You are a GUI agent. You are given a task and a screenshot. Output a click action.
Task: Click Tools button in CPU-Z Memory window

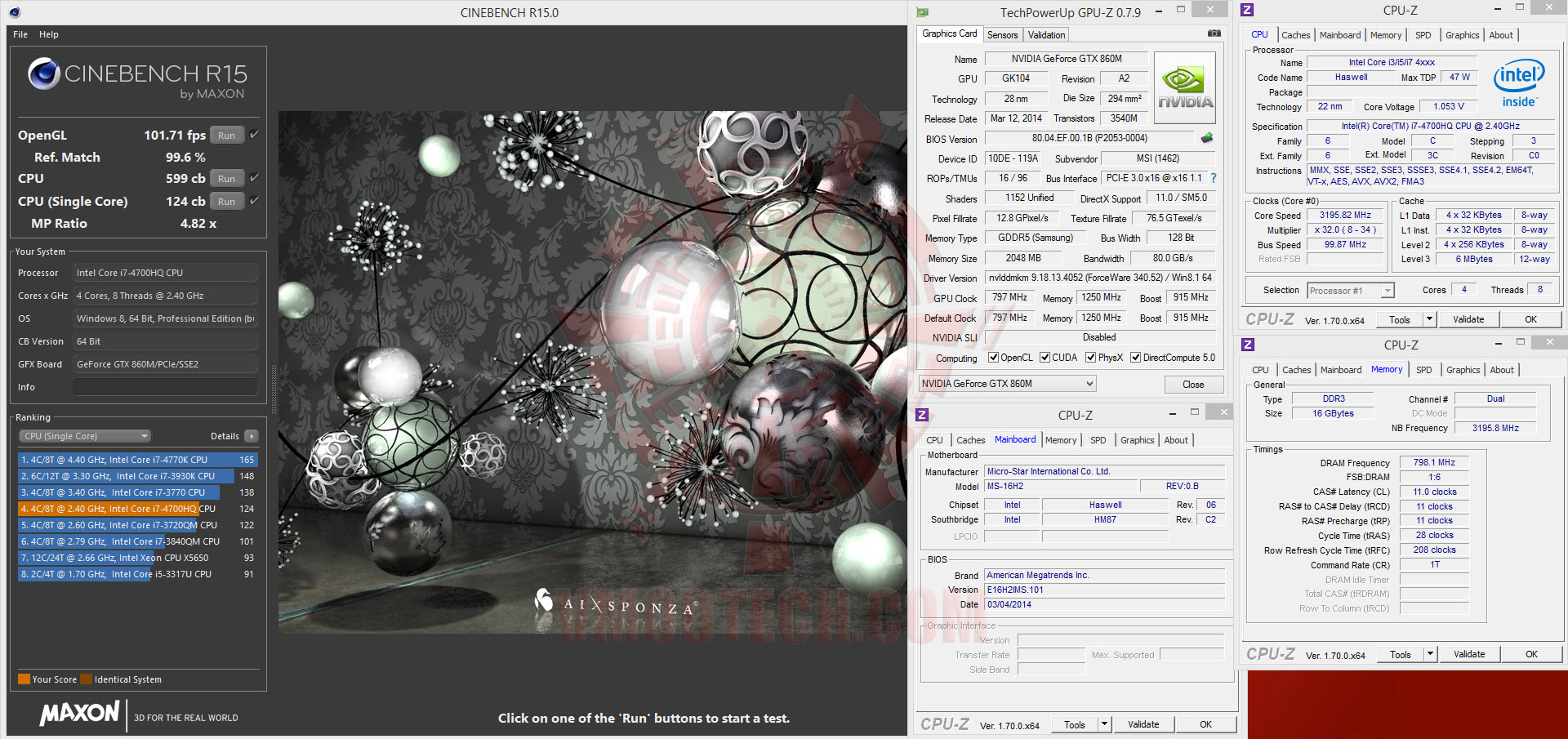tap(1401, 654)
